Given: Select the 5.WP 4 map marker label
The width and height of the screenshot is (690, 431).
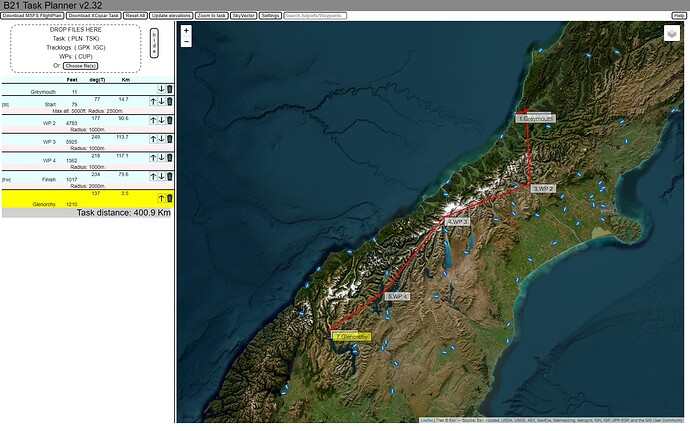Looking at the screenshot, I should pos(398,297).
